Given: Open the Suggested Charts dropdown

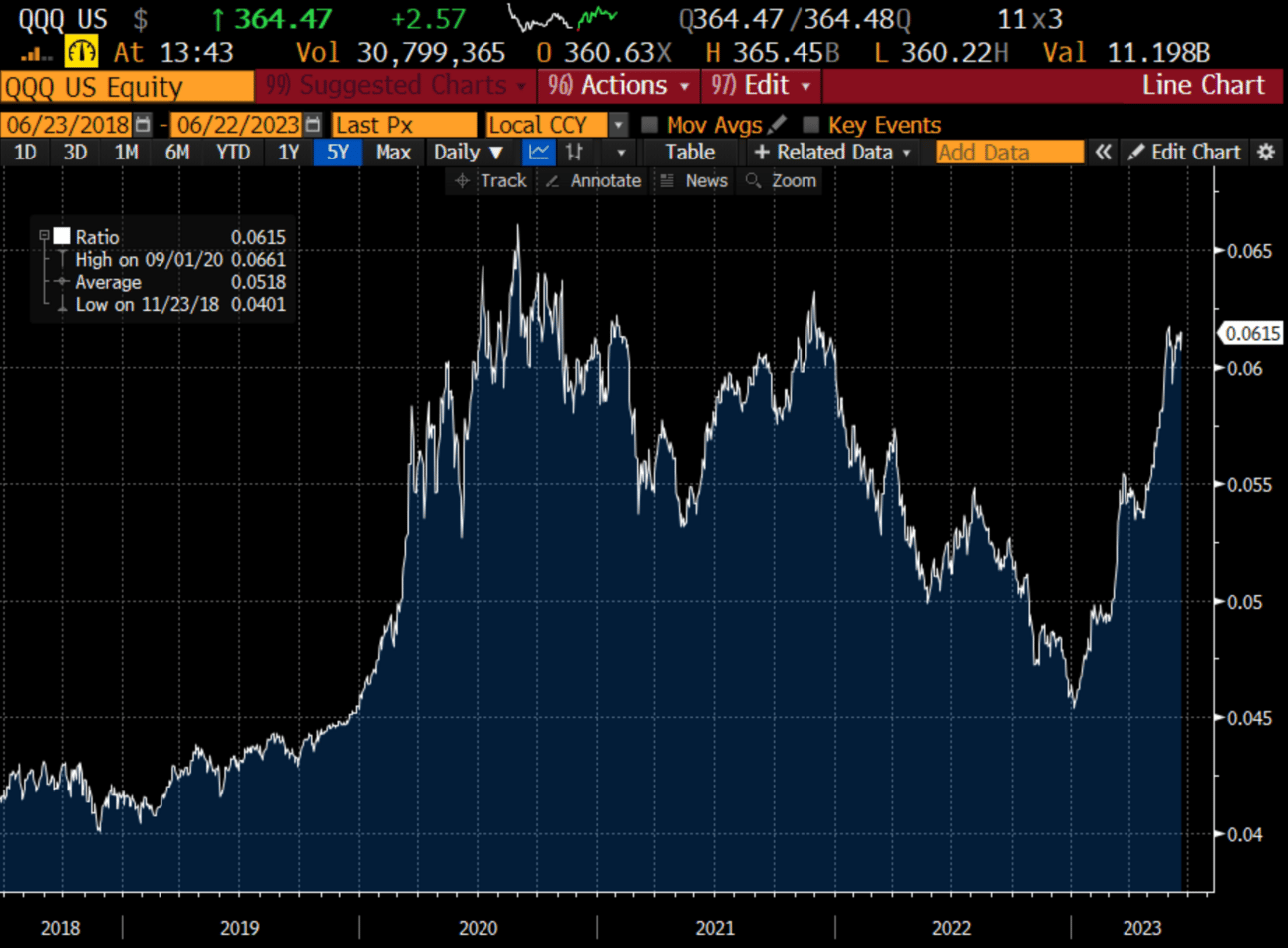Looking at the screenshot, I should [x=396, y=86].
